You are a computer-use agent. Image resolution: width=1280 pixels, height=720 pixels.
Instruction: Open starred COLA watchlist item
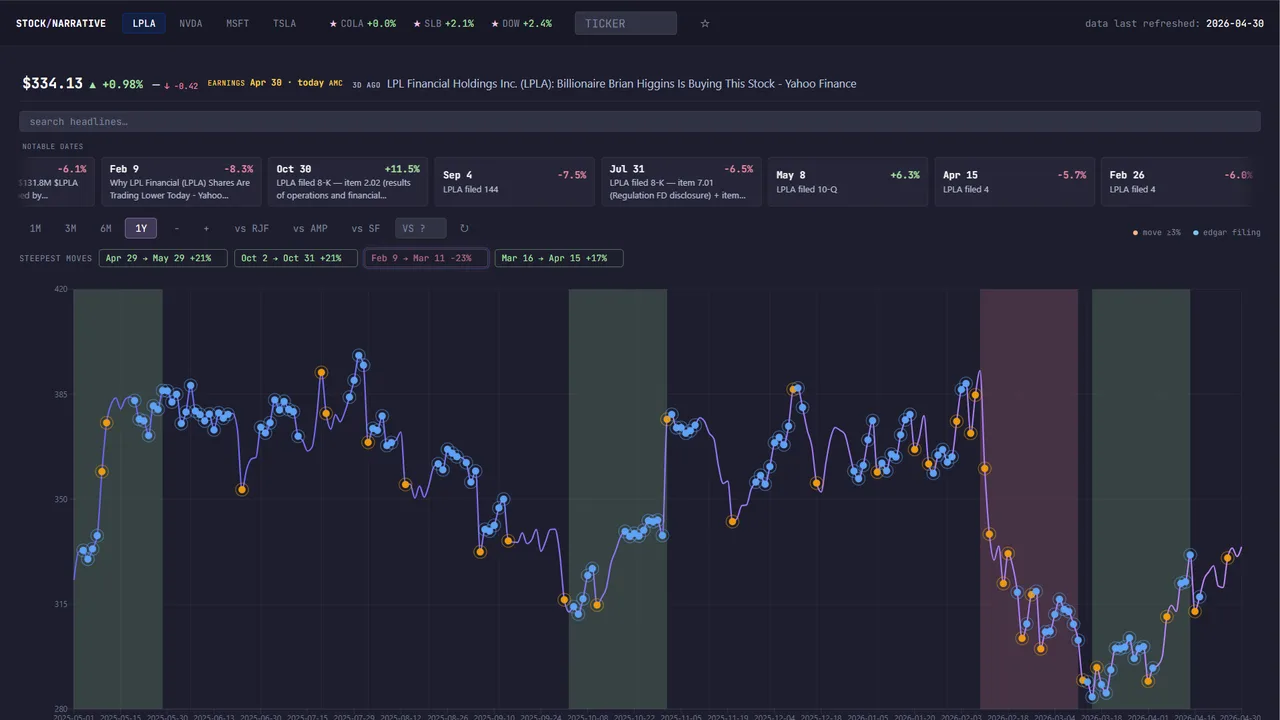(x=362, y=23)
